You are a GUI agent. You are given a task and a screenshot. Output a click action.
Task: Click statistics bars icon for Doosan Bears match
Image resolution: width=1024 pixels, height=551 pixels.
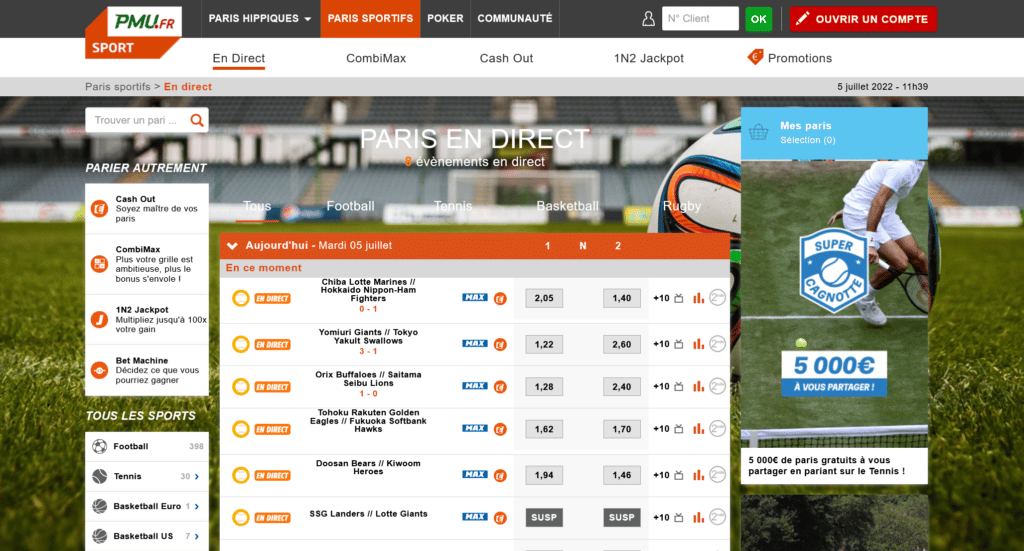tap(699, 475)
